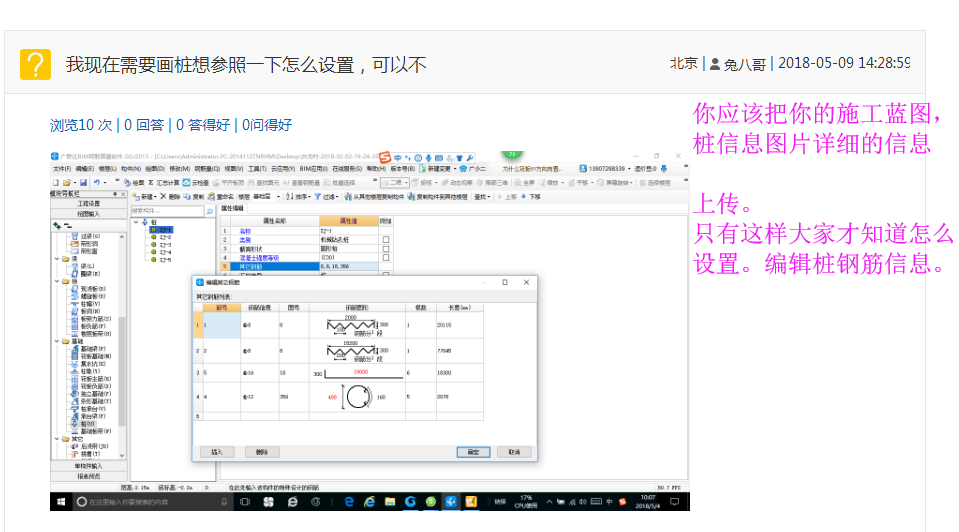Viewport: 959px width, 532px height.
Task: Open File Explorer from the taskbar
Action: 390,502
